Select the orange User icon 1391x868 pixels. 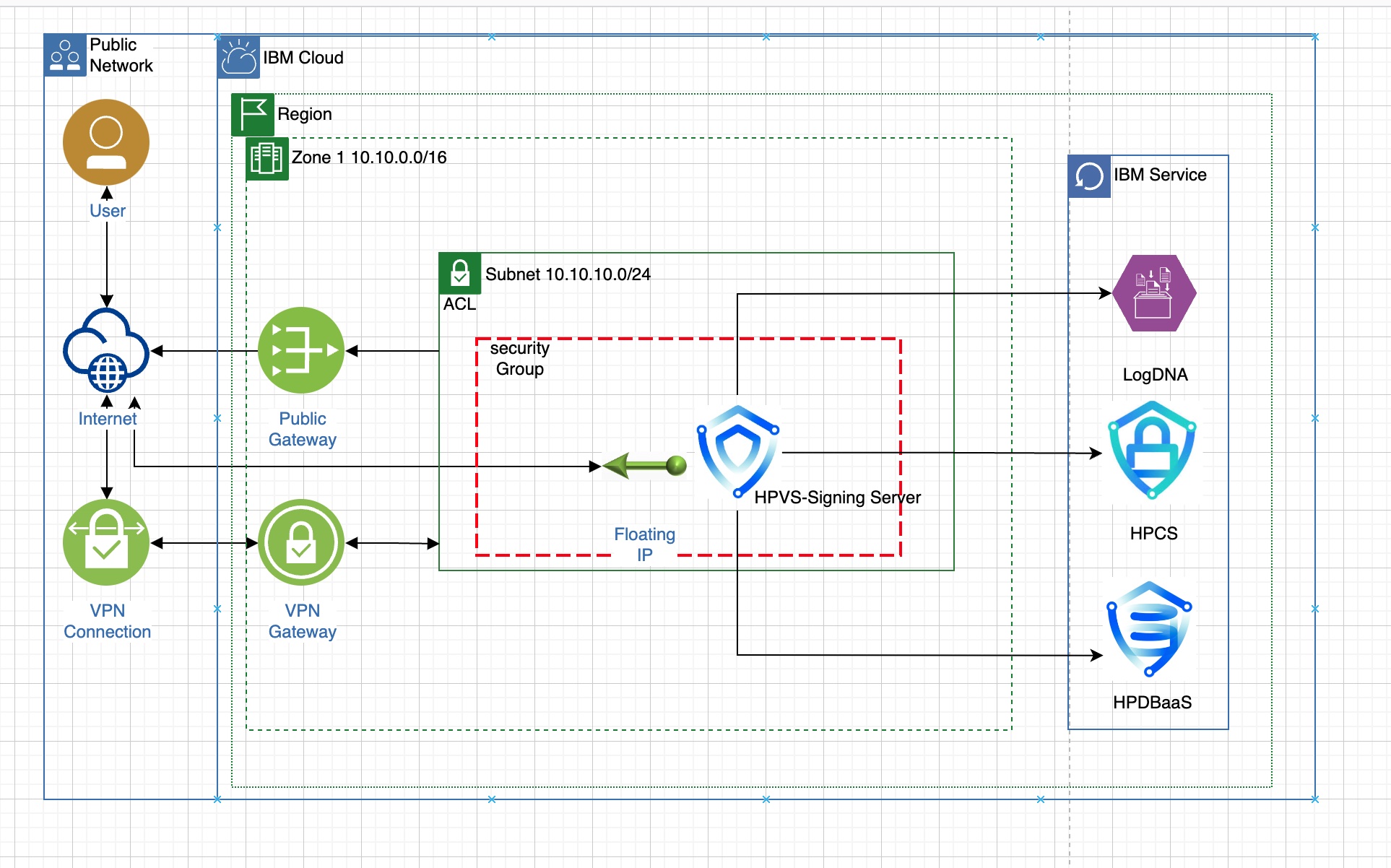pos(106,142)
